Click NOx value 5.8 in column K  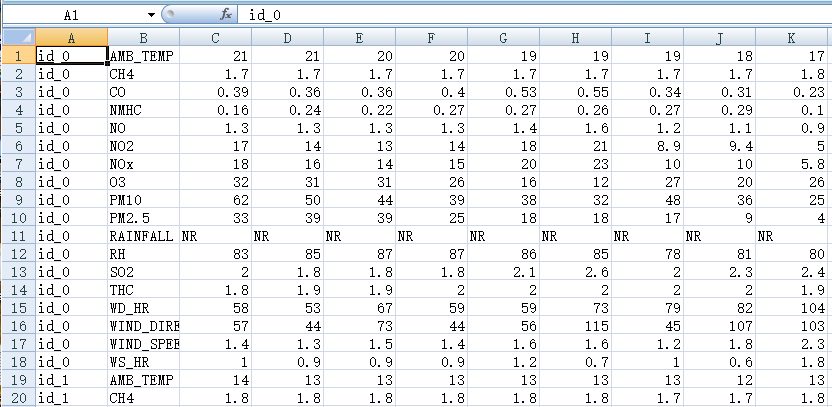click(x=792, y=163)
